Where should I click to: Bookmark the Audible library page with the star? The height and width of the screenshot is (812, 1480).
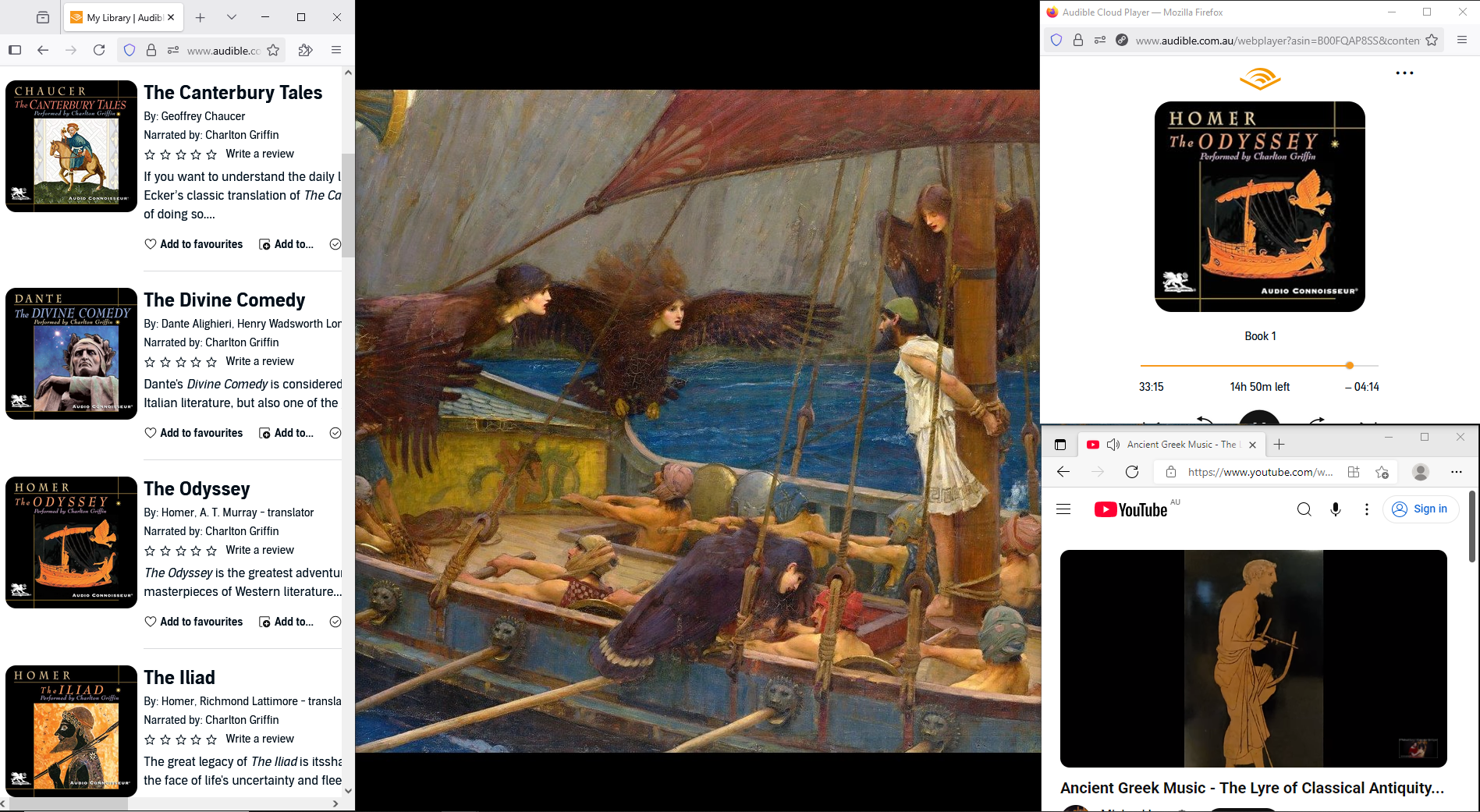coord(273,50)
